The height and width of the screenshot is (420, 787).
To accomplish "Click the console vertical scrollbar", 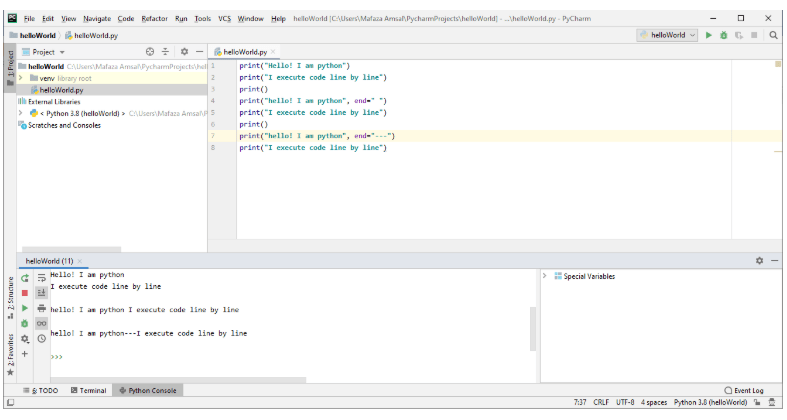I will point(533,329).
